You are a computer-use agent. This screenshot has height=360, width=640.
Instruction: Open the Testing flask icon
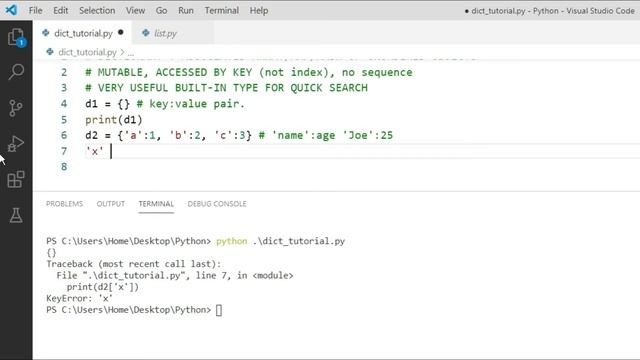(x=16, y=216)
